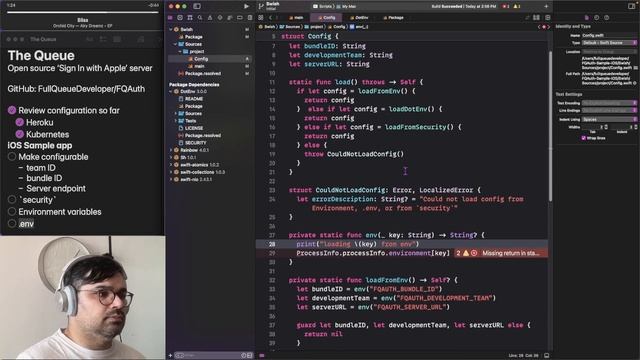Uncheck 'Review configuration so far' item
640x360 pixels.
[x=12, y=110]
